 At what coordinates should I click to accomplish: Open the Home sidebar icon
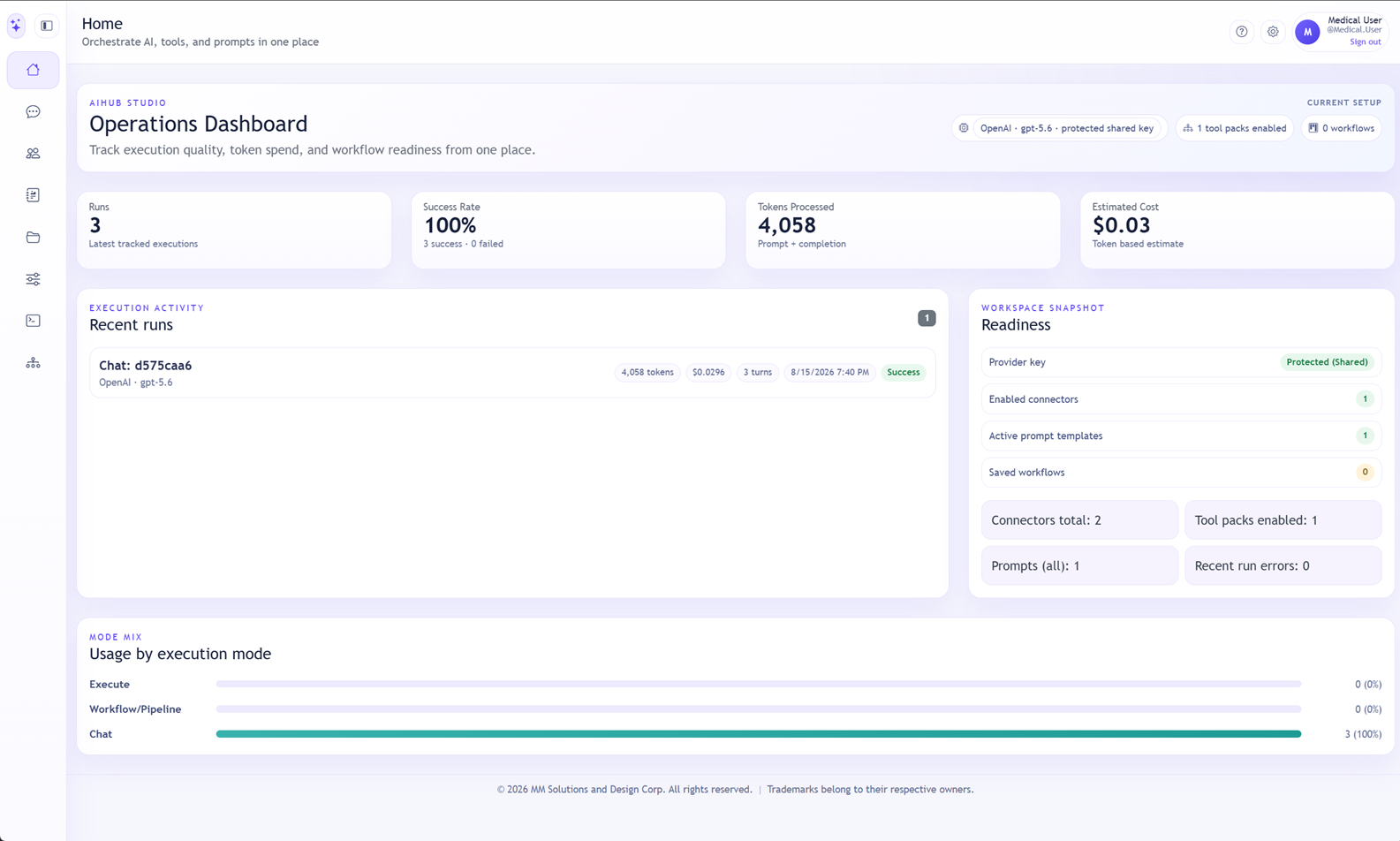pos(33,70)
